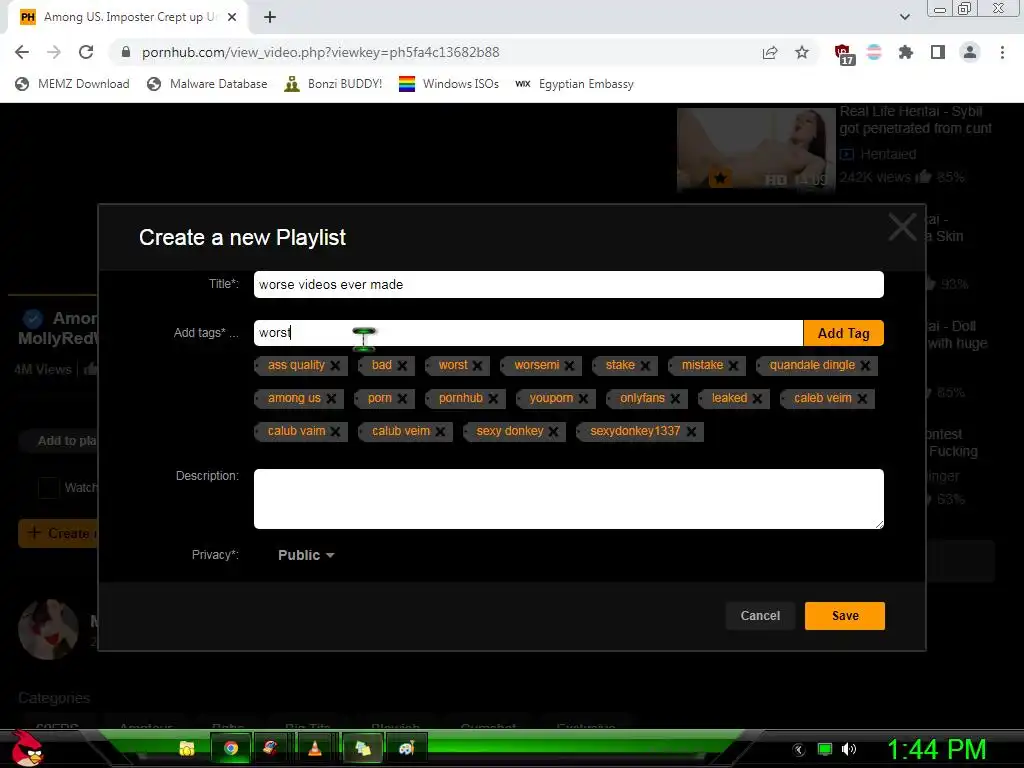Open the Bonzi BUDDY! bookmark
Screen dimensions: 1024x768
pyautogui.click(x=333, y=84)
